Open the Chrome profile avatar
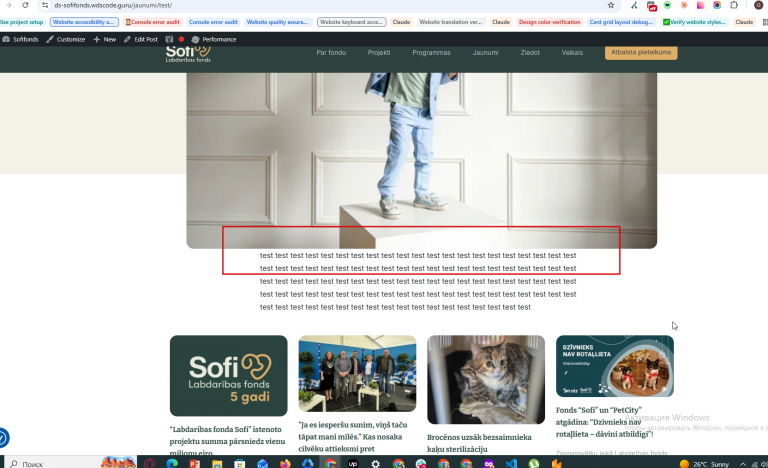This screenshot has width=768, height=468. [x=759, y=5]
